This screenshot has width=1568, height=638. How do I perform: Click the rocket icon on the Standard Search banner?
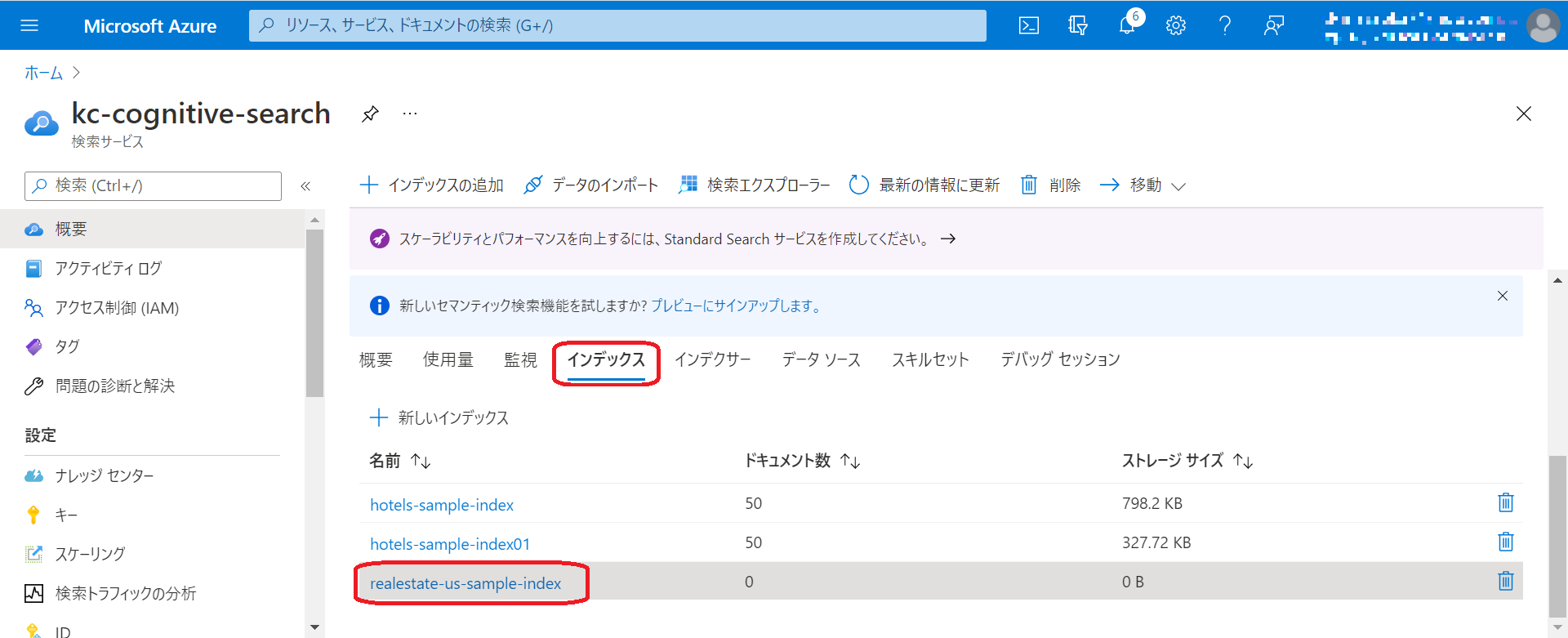[x=380, y=239]
